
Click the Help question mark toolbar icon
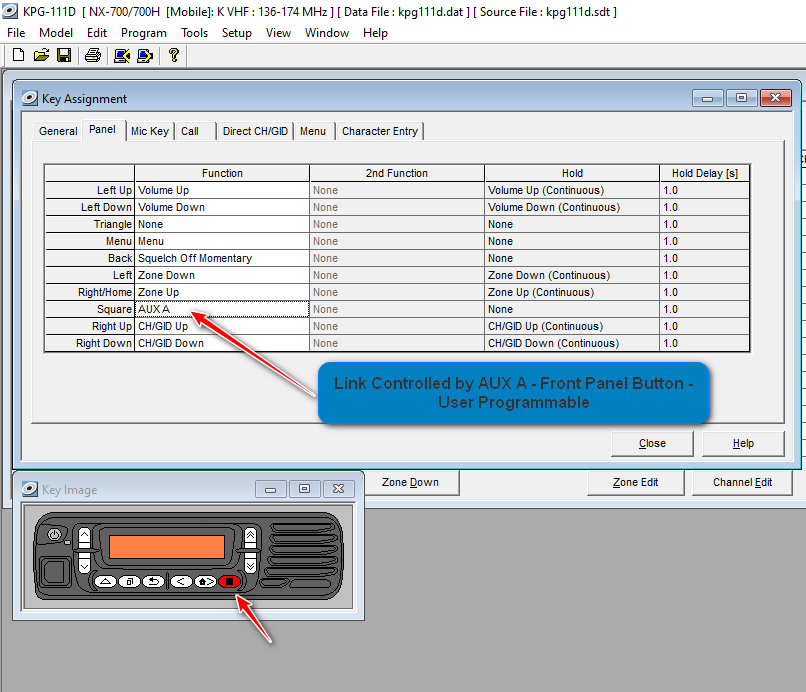[x=172, y=55]
